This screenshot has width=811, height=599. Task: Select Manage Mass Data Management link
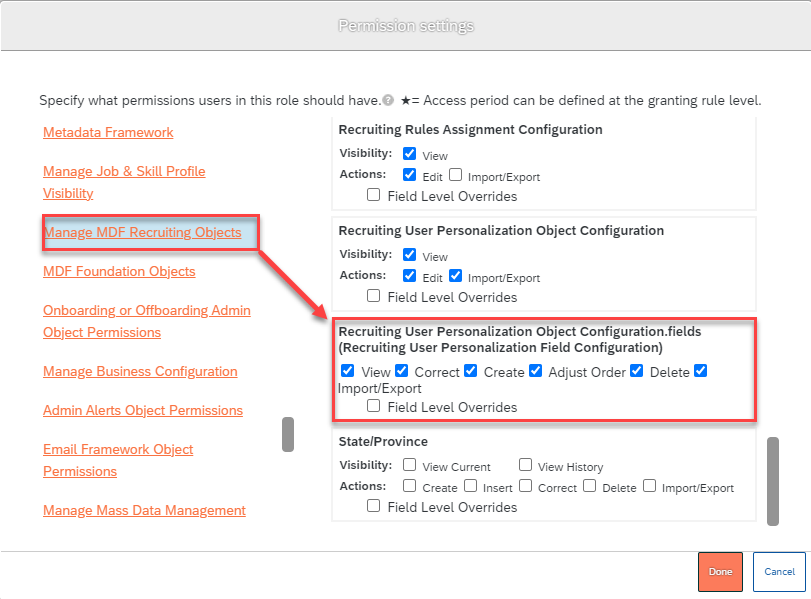(144, 510)
